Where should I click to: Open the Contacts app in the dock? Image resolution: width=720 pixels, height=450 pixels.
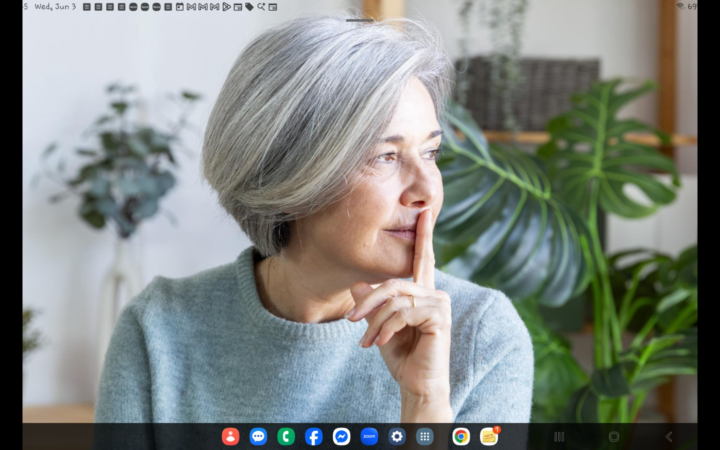[x=231, y=436]
